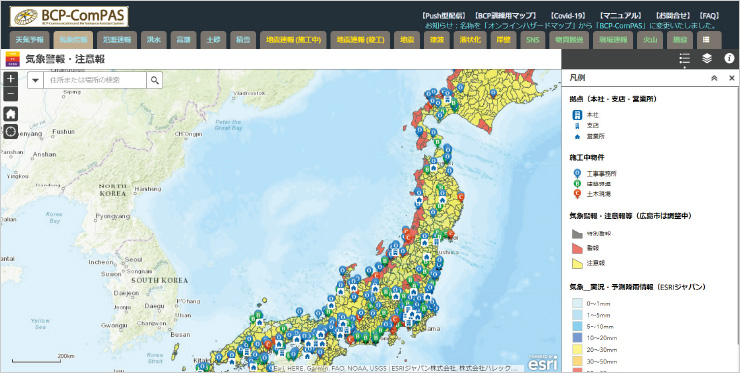Find my location with the locate icon

click(11, 131)
